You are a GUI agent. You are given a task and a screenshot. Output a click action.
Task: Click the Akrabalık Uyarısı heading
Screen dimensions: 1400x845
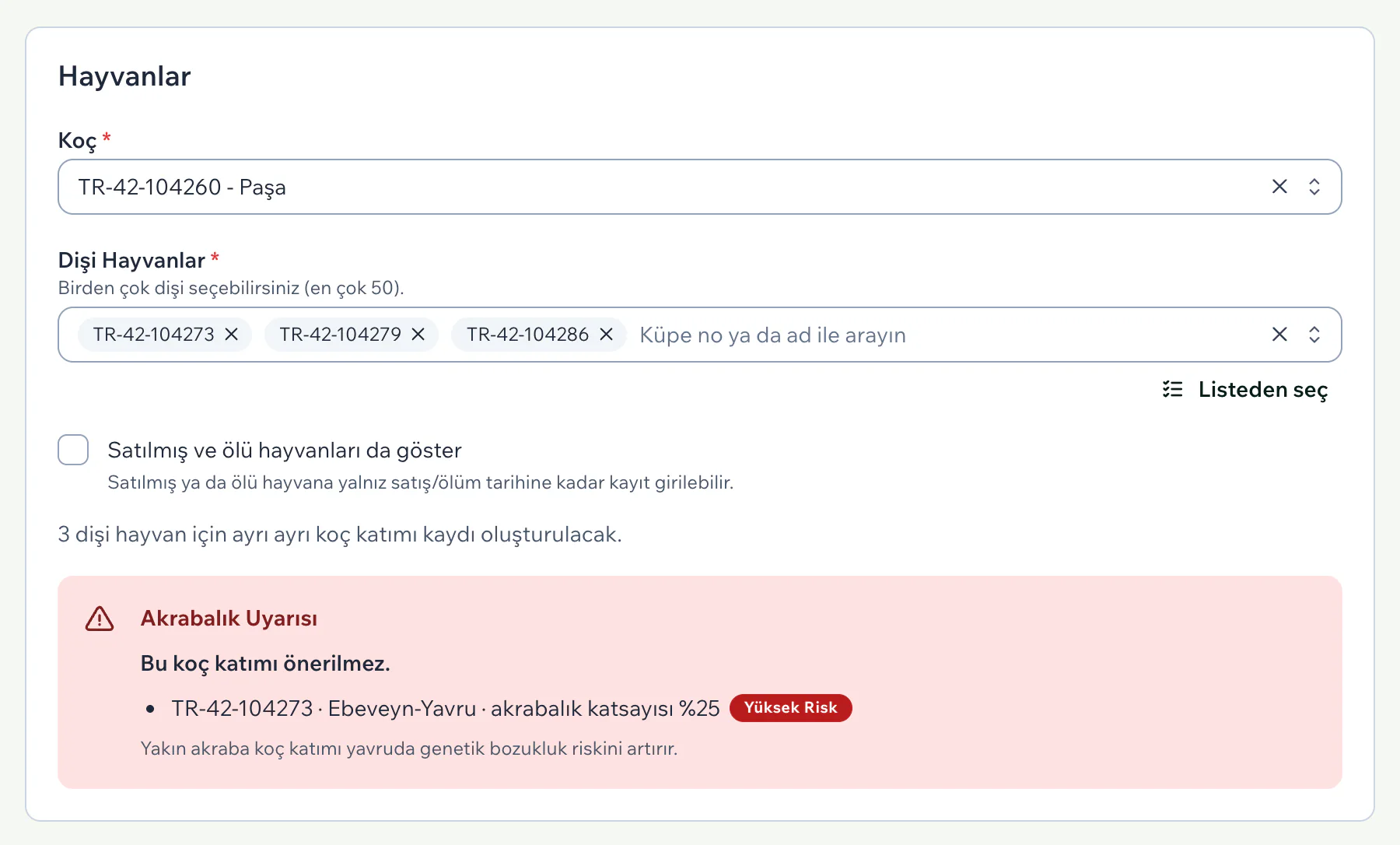click(x=229, y=619)
